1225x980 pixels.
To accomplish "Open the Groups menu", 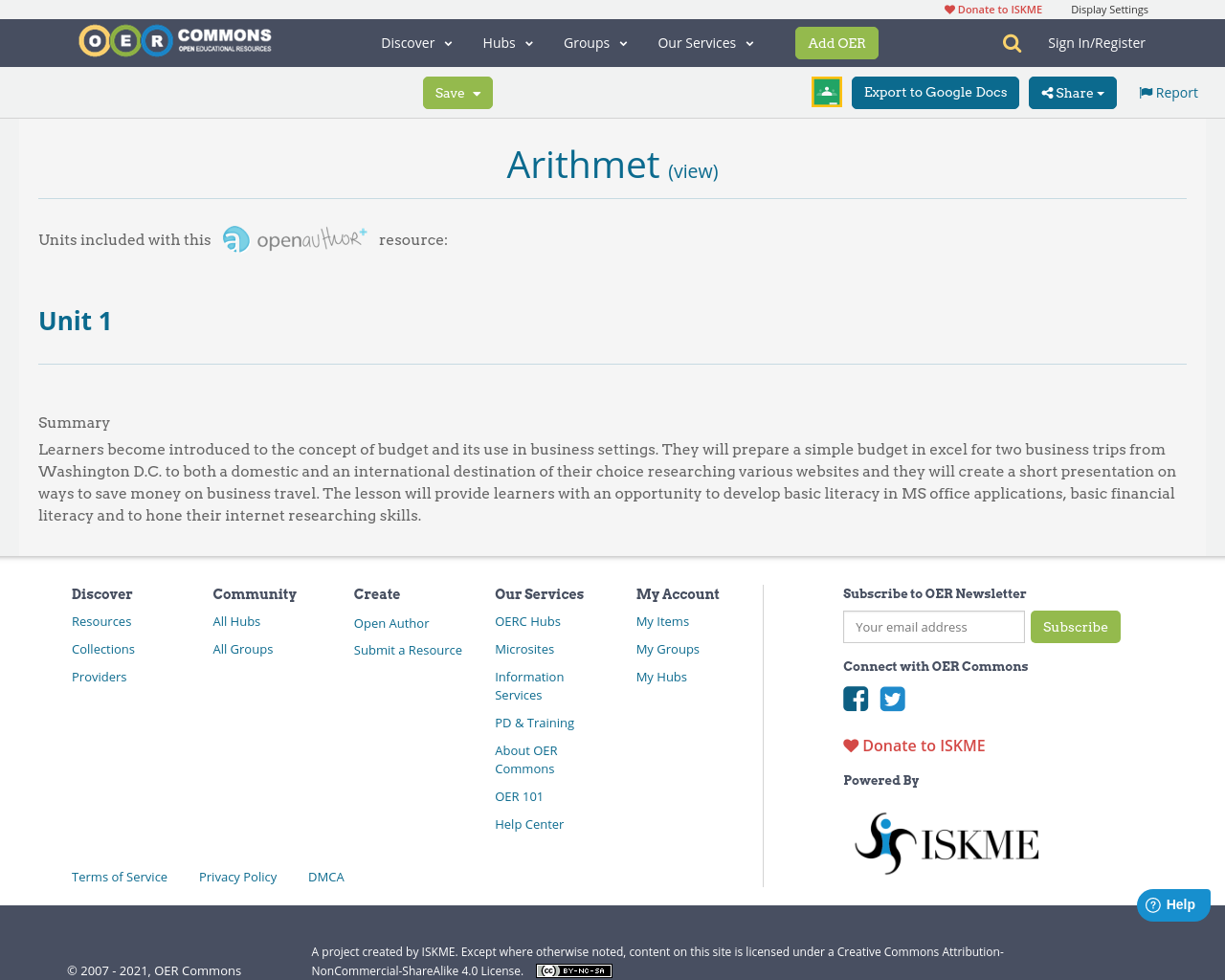I will click(595, 42).
